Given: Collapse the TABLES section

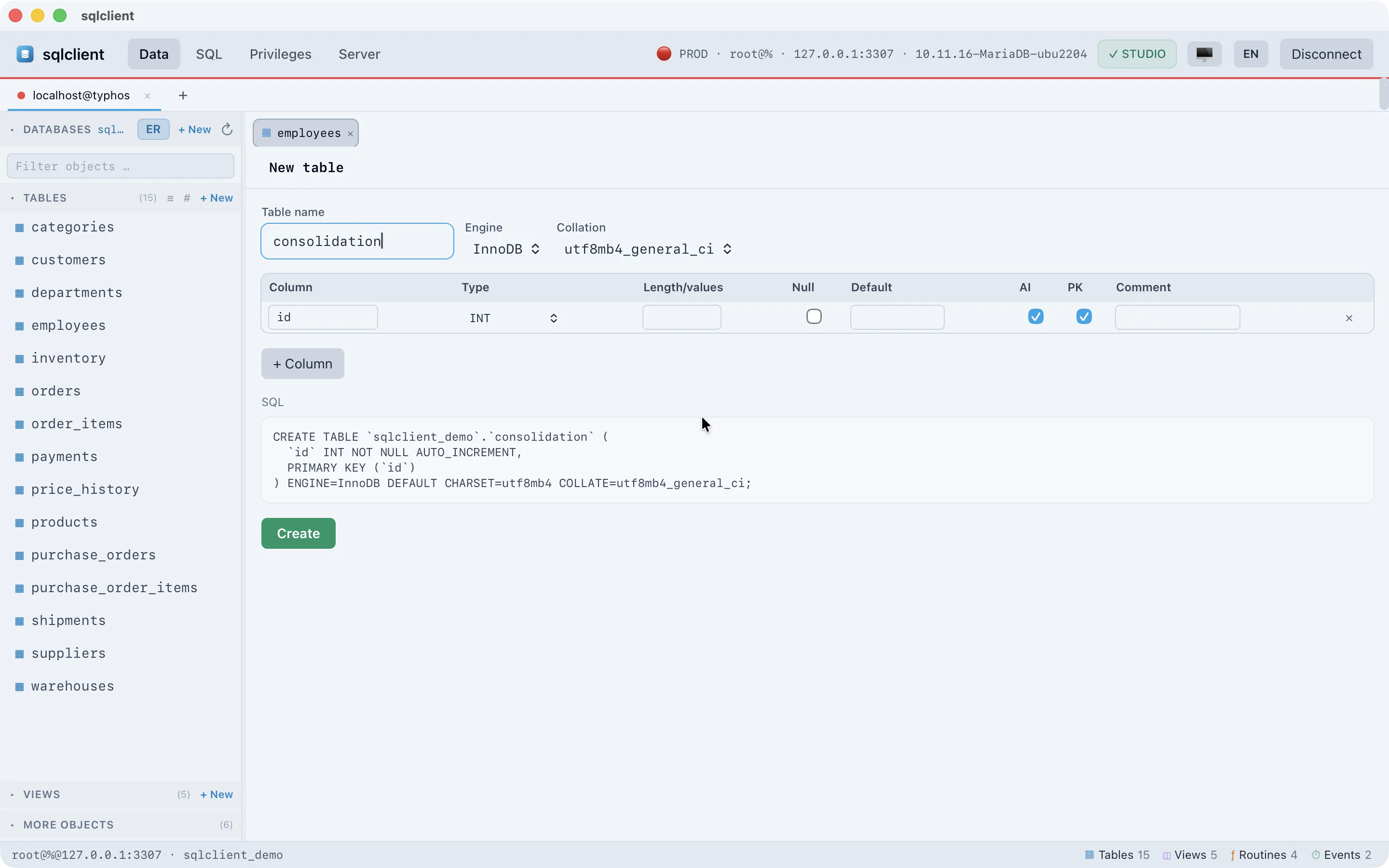Looking at the screenshot, I should click(12, 198).
